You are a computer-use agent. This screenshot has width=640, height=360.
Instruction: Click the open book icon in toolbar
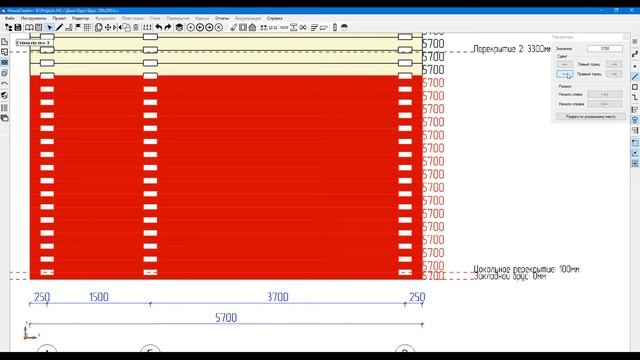(29, 27)
